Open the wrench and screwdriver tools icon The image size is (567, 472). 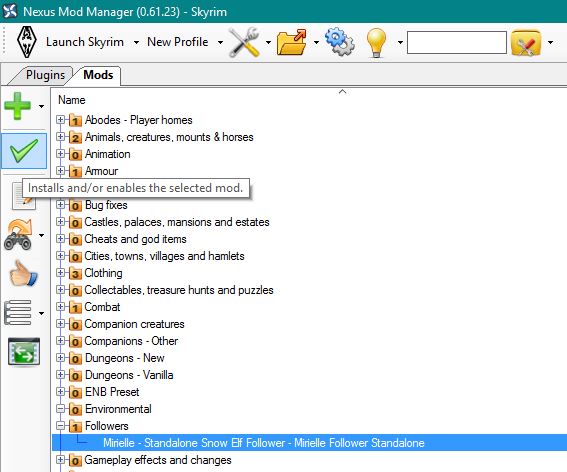pos(244,42)
